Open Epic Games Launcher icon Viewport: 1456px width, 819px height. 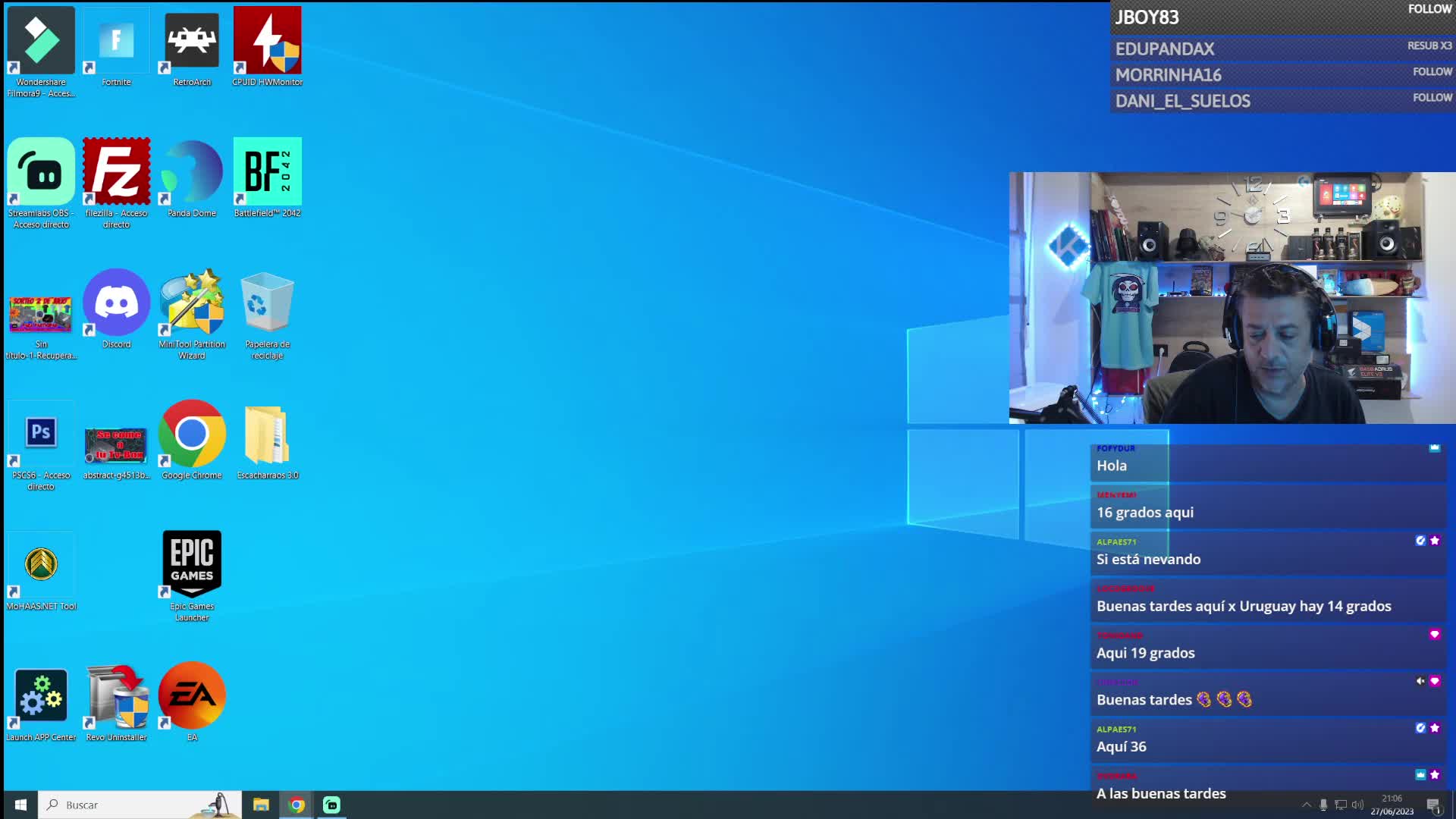coord(192,576)
